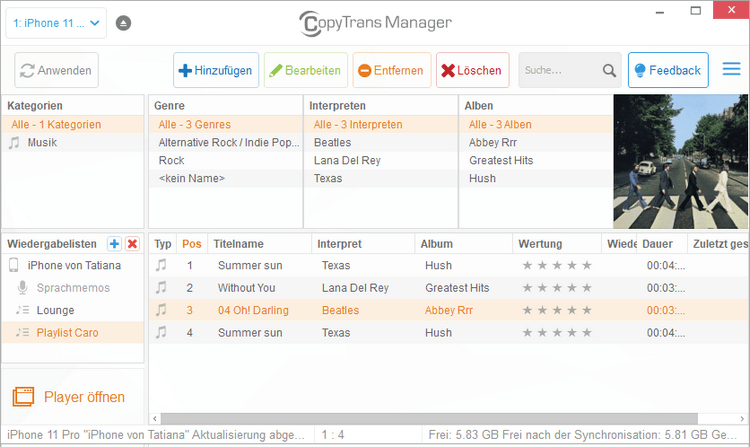Sort by the Interpret column header
The image size is (750, 447).
(364, 244)
